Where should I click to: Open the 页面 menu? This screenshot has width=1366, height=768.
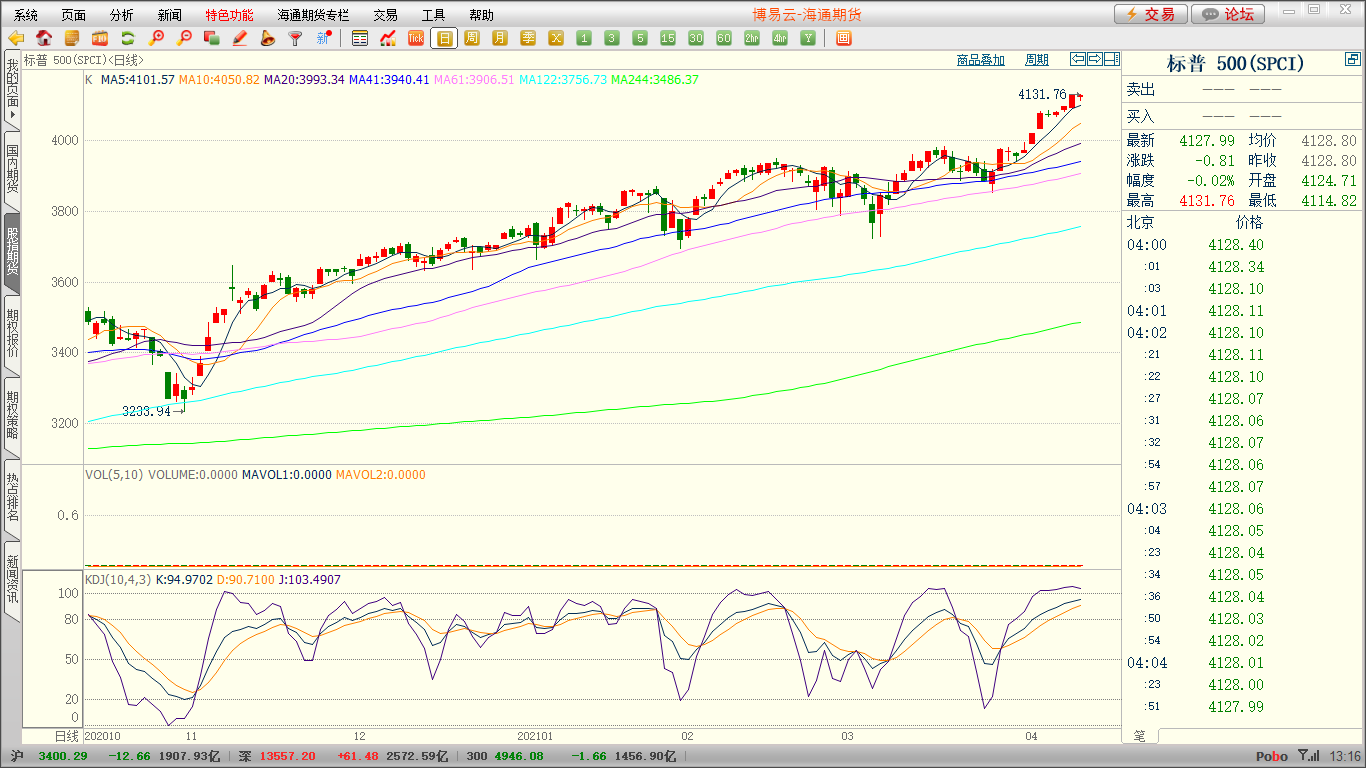[x=74, y=15]
